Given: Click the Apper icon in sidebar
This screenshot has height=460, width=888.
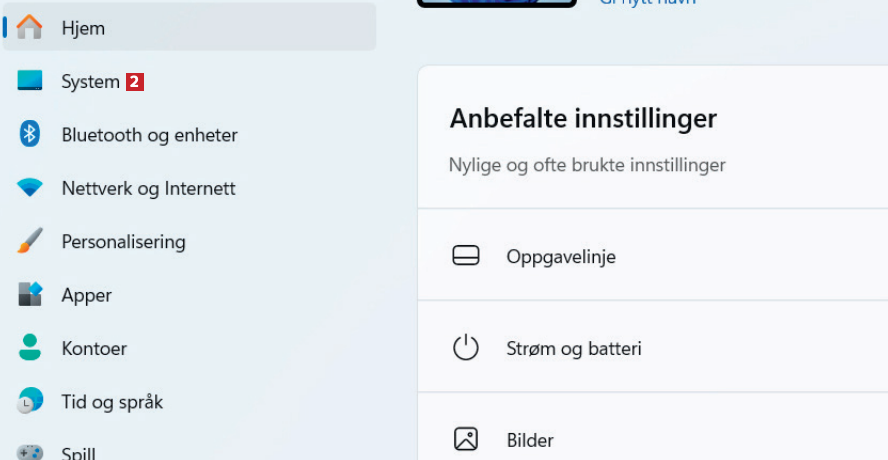Looking at the screenshot, I should (30, 295).
